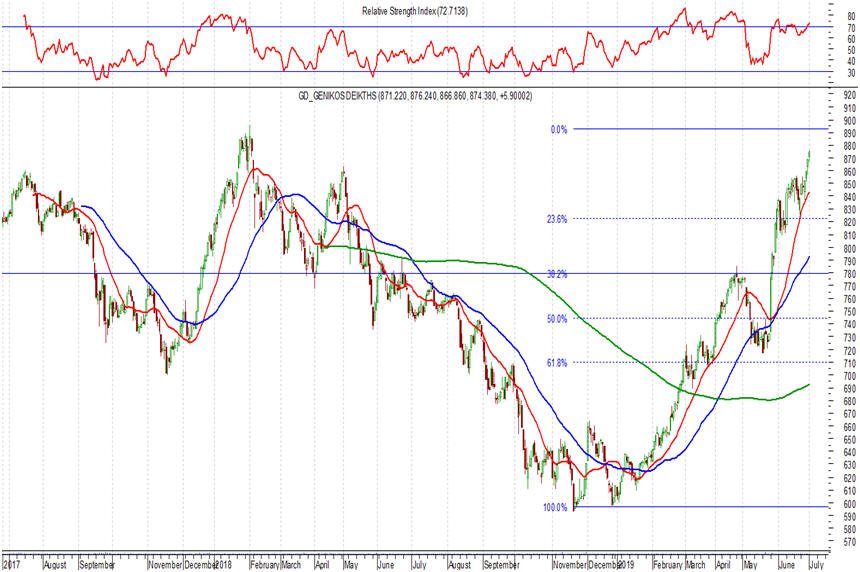
Task: Click the February label following 2019
Action: [668, 564]
